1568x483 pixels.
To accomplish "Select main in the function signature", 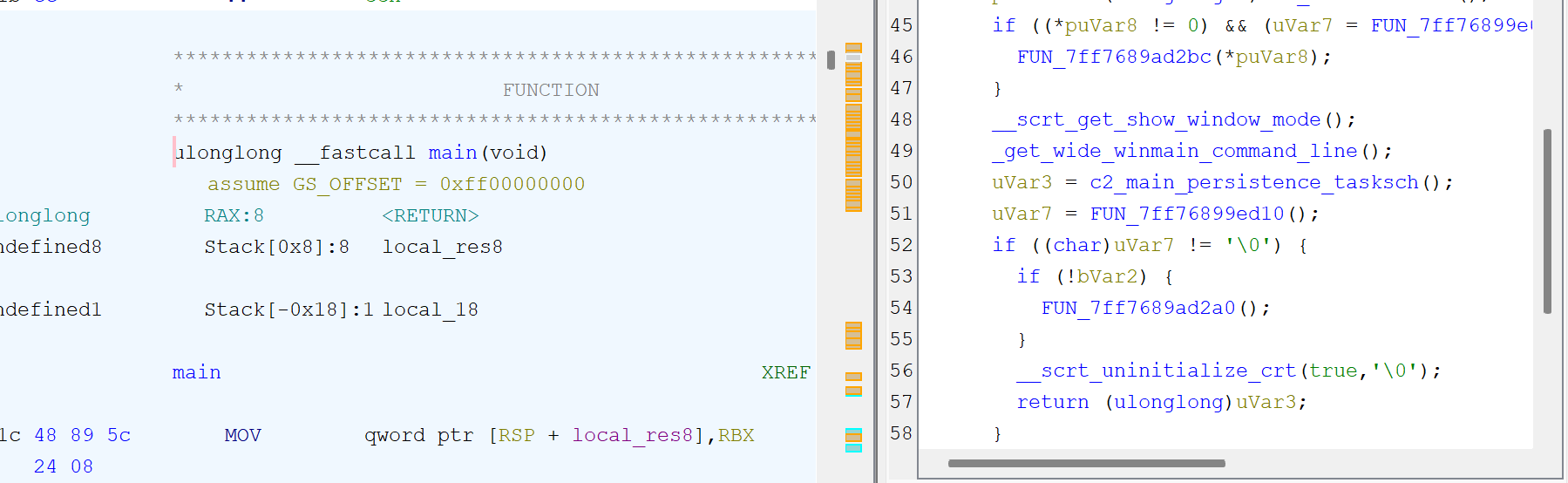I will 452,153.
